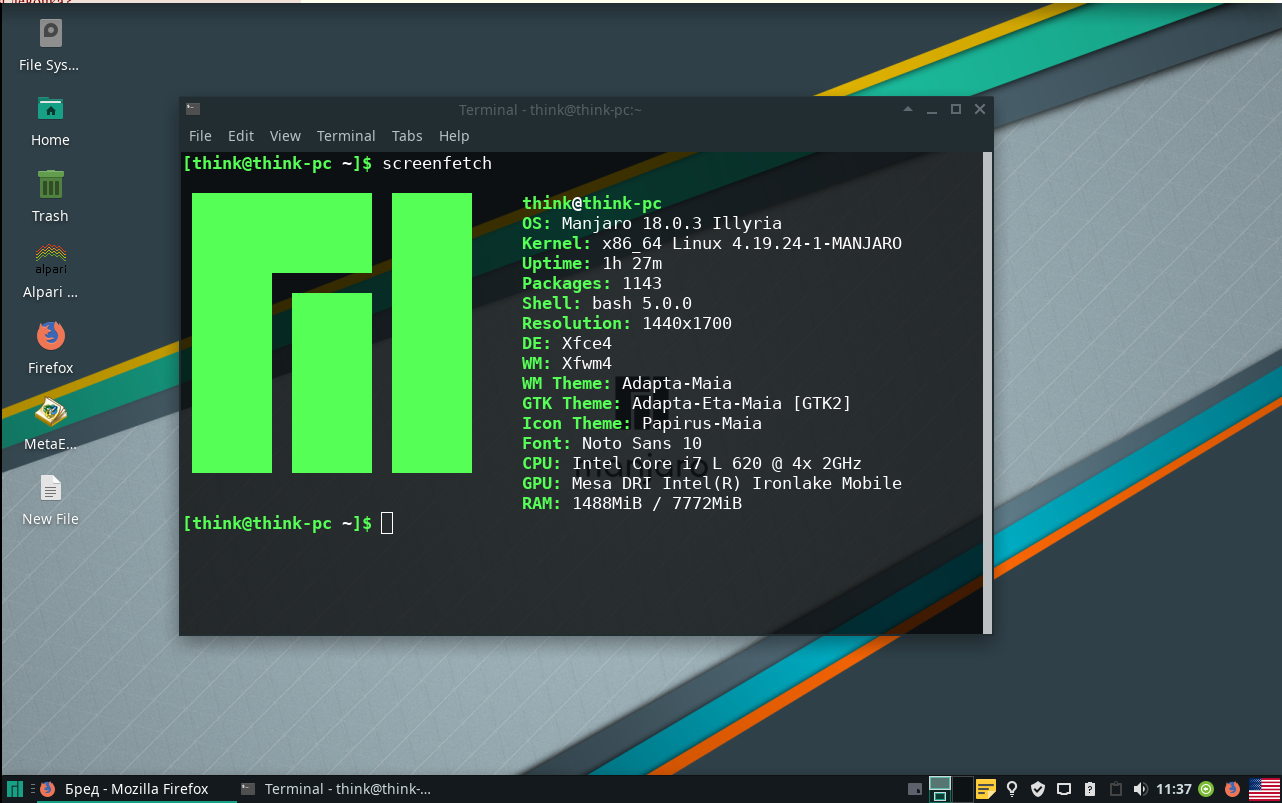
Task: Open the Help menu in Terminal
Action: (454, 136)
